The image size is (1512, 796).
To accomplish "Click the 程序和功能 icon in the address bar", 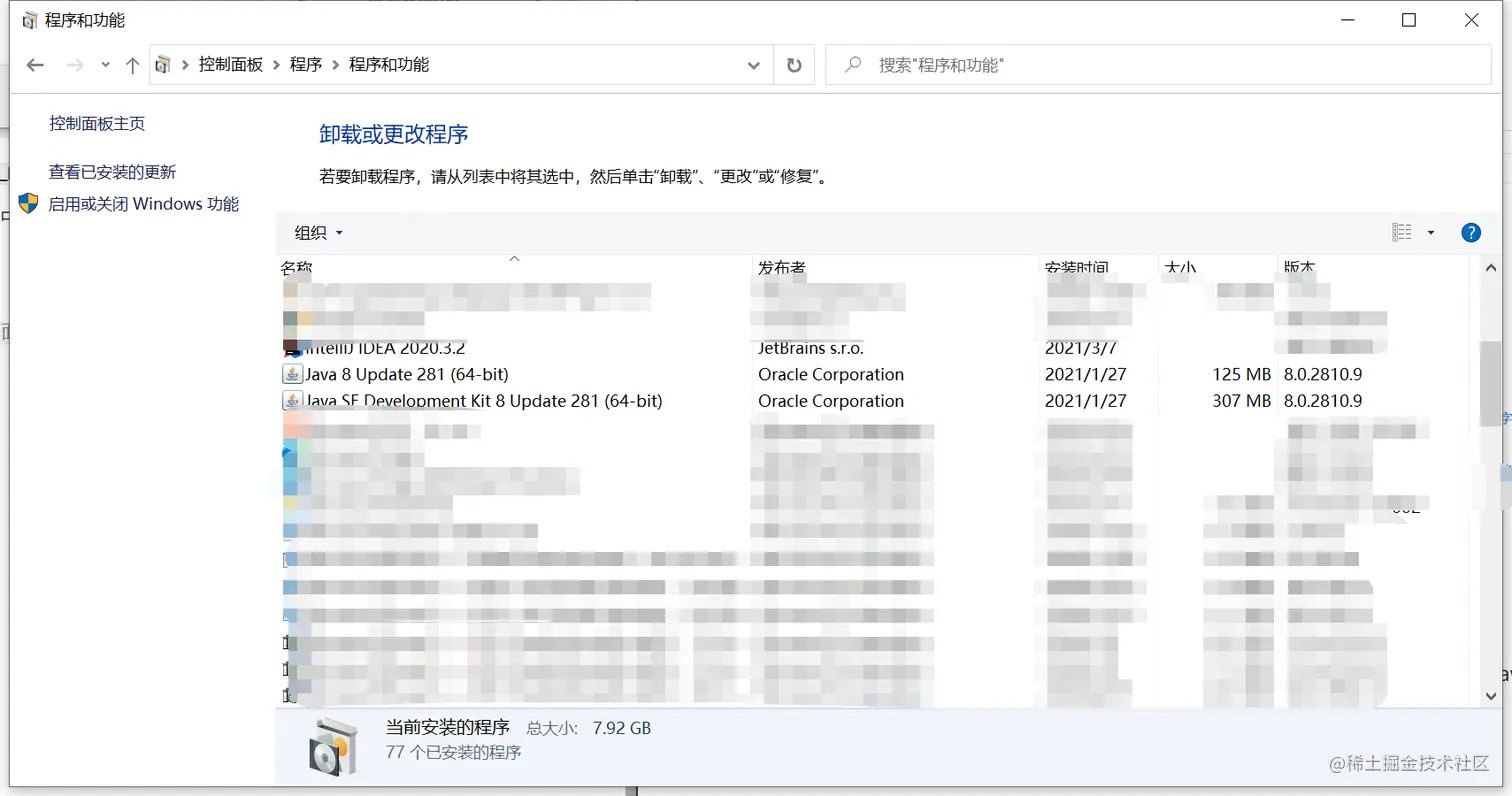I will (162, 64).
